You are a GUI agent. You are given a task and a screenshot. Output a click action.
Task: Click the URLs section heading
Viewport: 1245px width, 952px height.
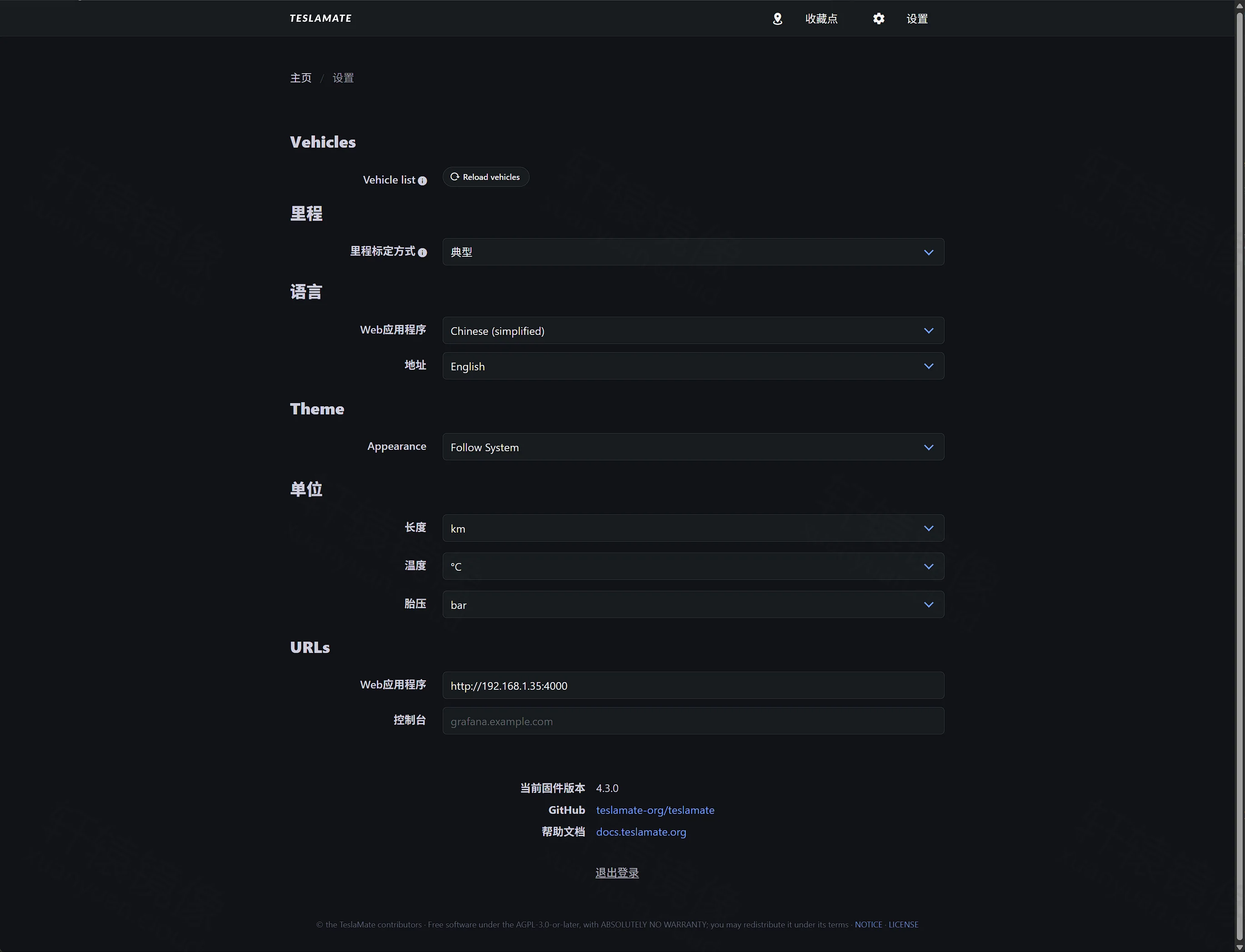pyautogui.click(x=310, y=647)
